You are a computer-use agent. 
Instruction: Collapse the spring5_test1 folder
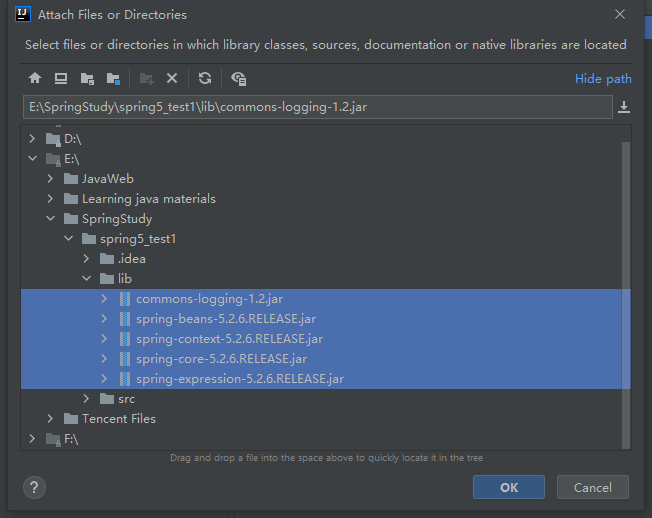tap(68, 238)
